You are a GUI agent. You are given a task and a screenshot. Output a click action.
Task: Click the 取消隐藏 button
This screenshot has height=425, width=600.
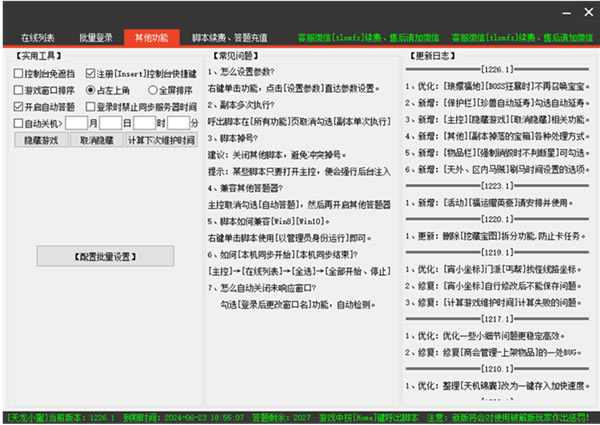coord(98,139)
